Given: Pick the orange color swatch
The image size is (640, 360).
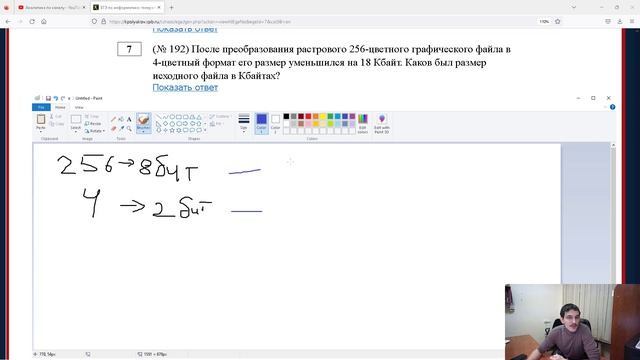Looking at the screenshot, I should 316,117.
